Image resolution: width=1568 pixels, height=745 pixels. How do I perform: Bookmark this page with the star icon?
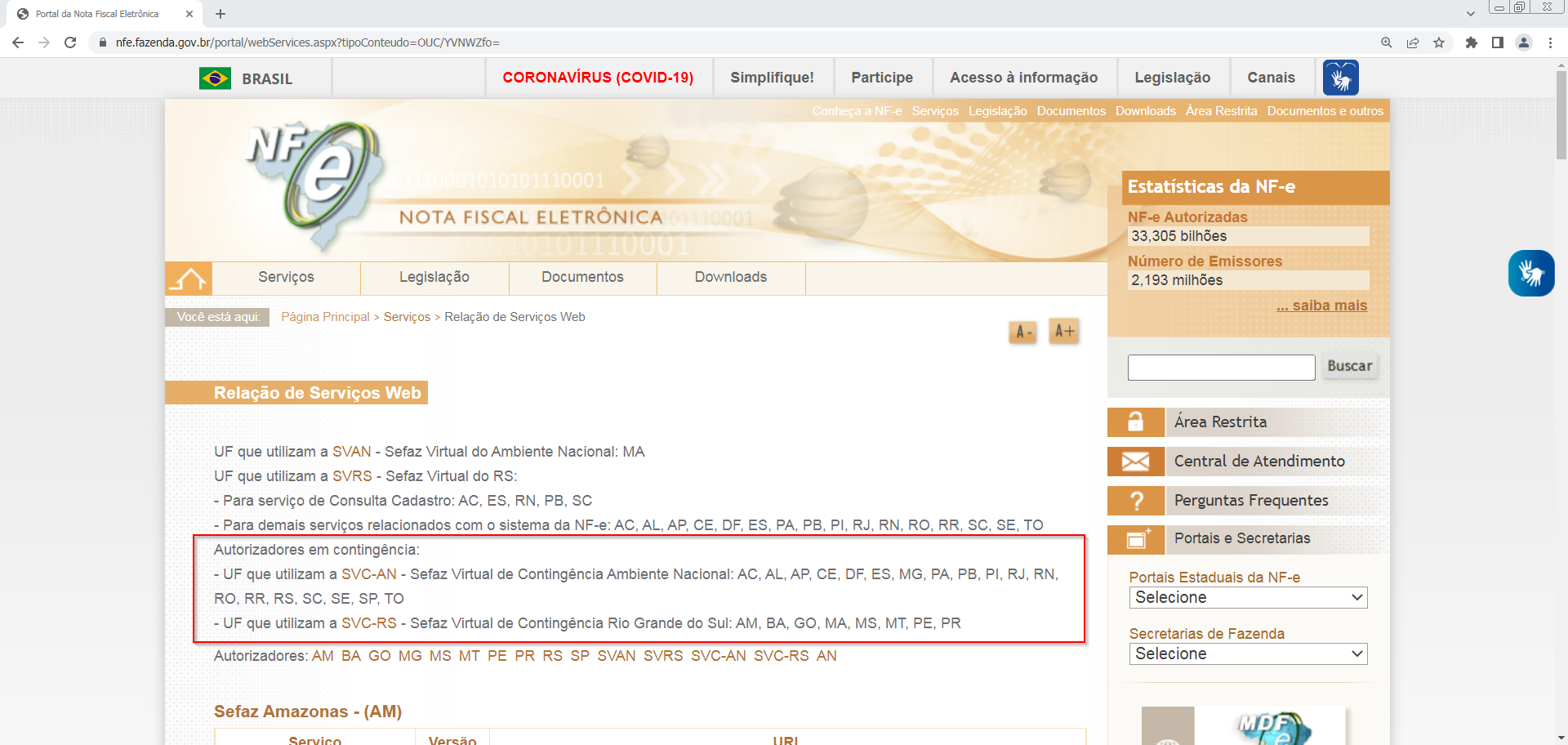(x=1439, y=42)
